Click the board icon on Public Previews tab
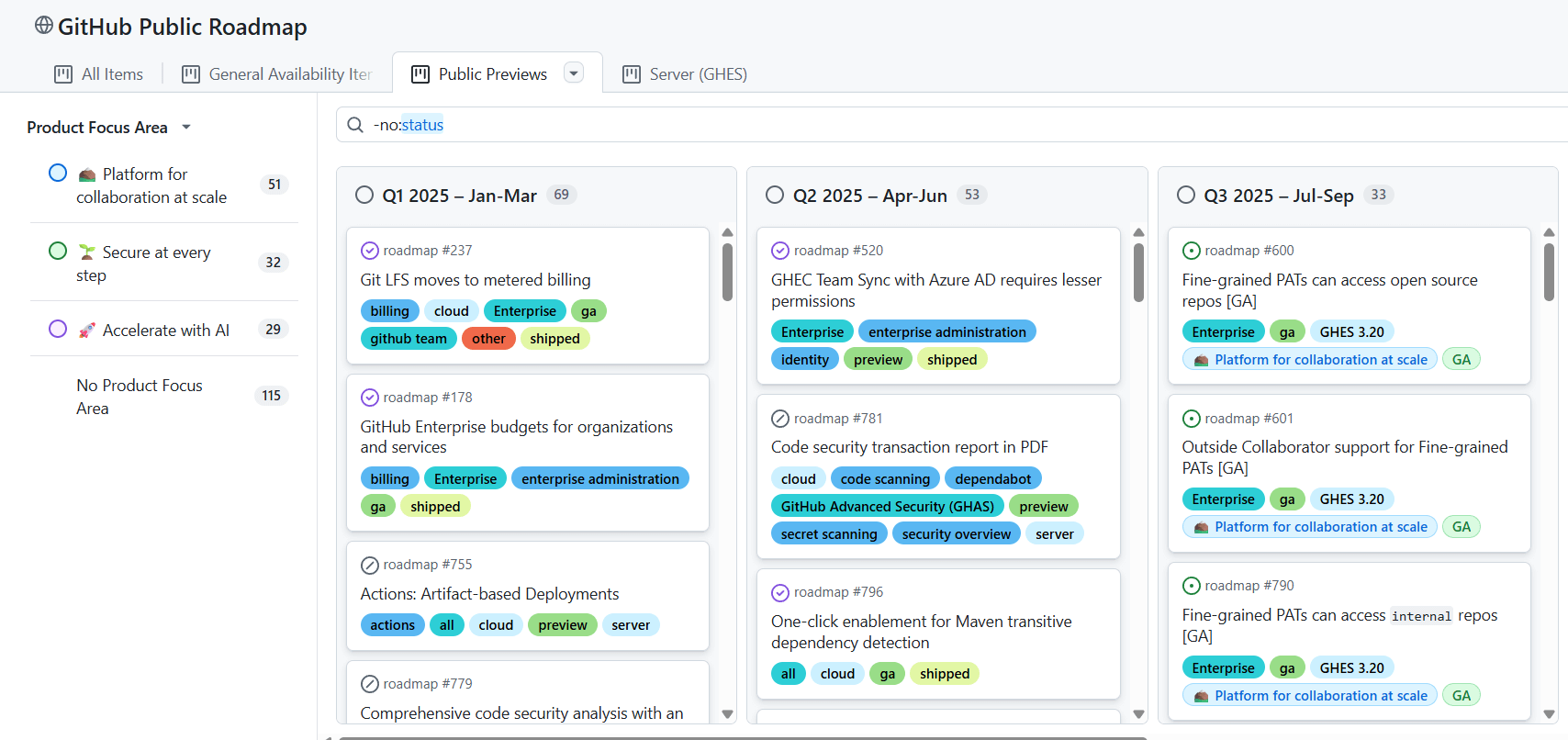This screenshot has width=1568, height=740. click(x=420, y=74)
